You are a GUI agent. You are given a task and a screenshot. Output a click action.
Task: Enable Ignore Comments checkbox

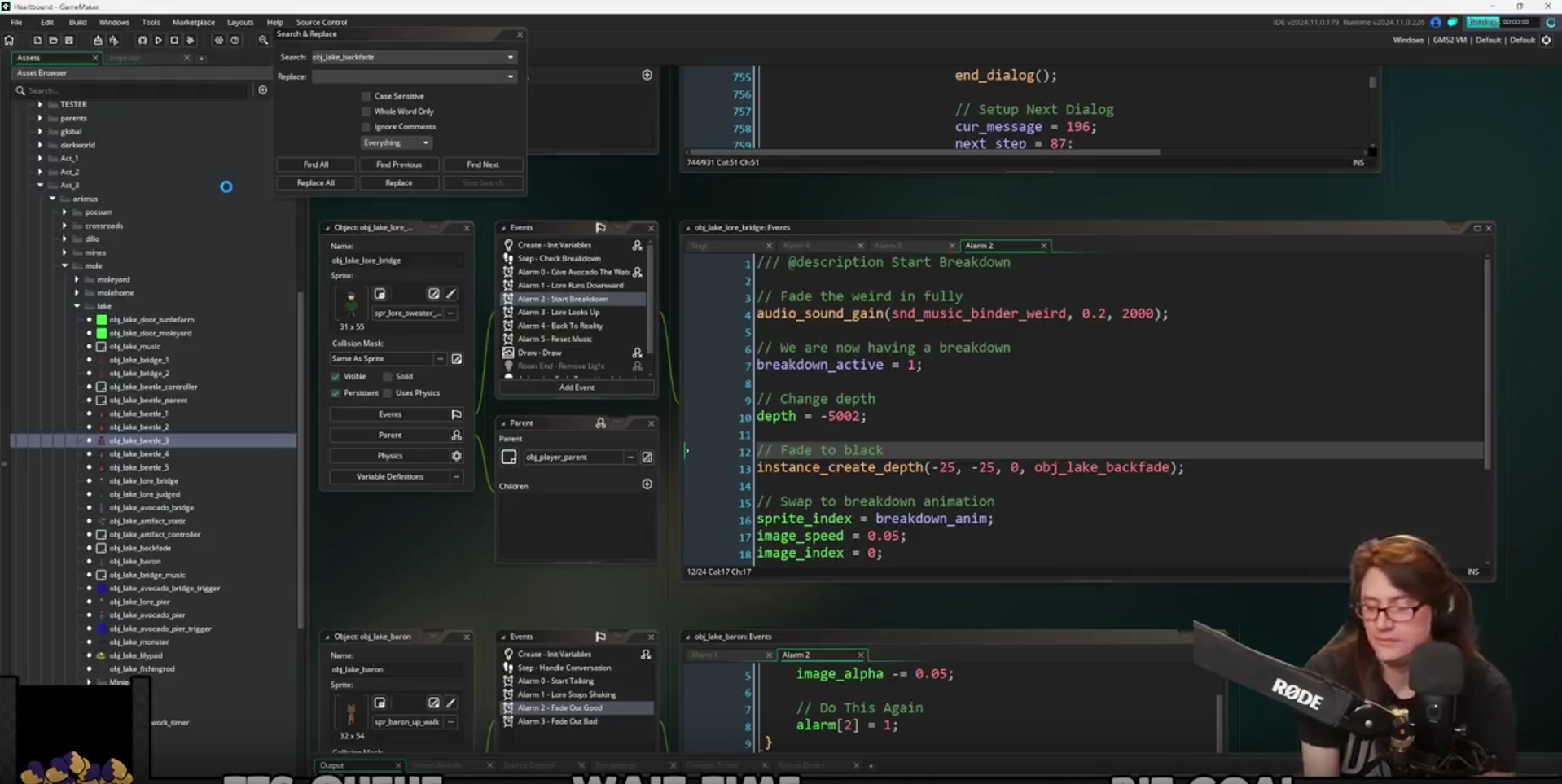tap(366, 127)
